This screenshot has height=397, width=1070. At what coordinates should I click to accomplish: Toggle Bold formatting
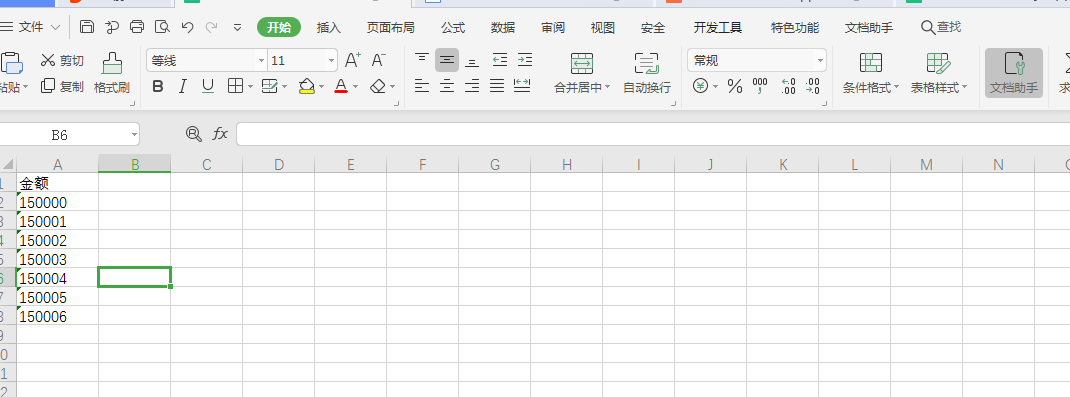click(158, 86)
